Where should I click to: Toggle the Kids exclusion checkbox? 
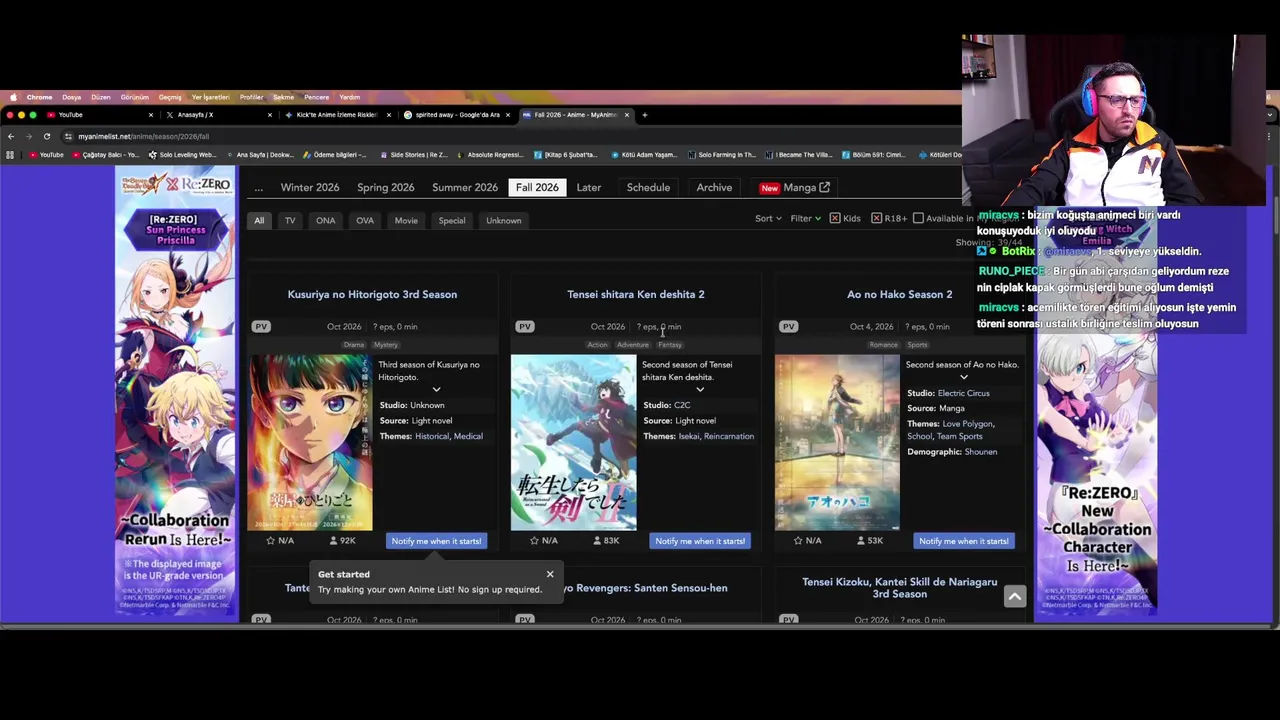point(835,218)
